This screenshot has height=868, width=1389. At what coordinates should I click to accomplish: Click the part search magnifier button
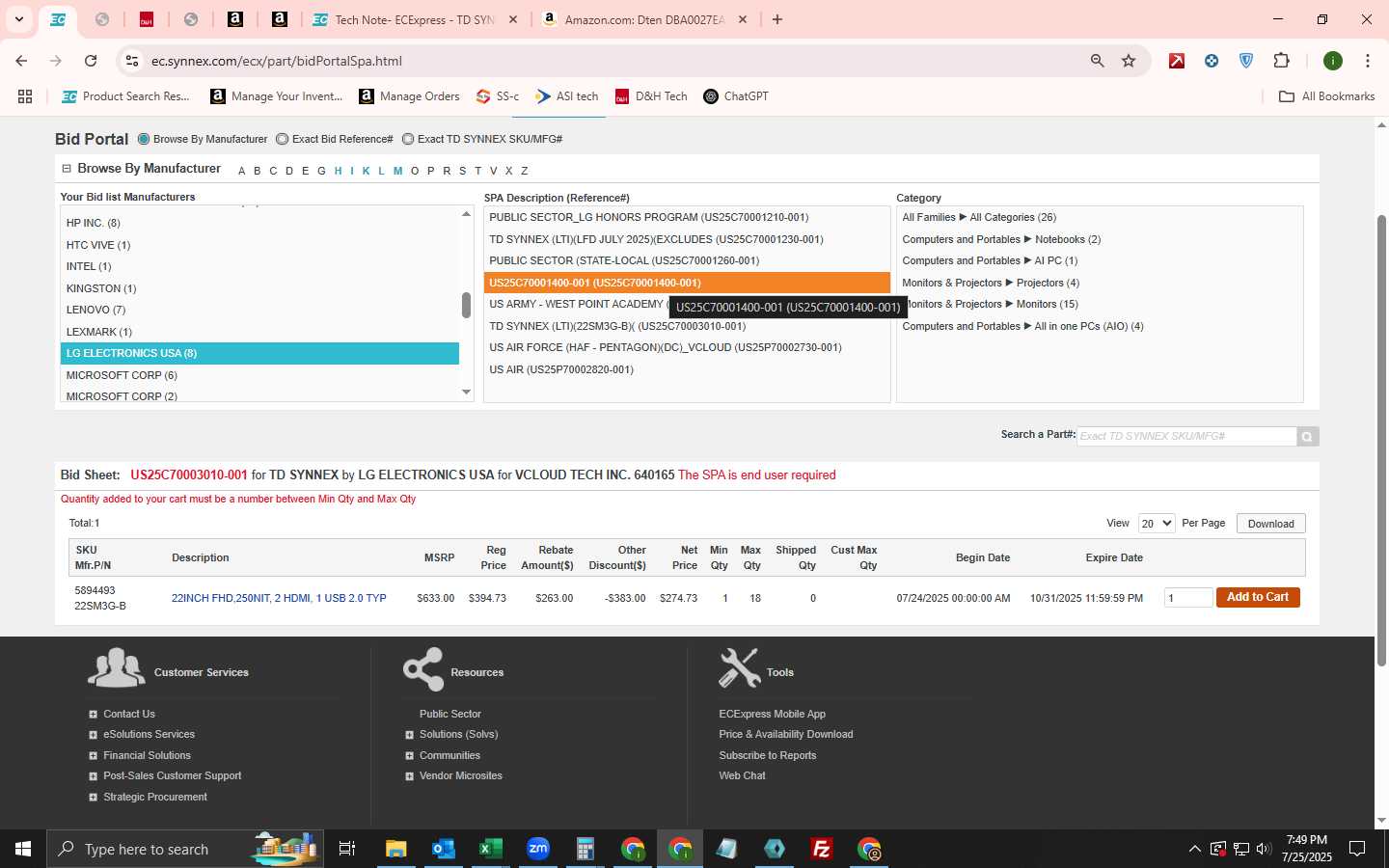[1307, 437]
